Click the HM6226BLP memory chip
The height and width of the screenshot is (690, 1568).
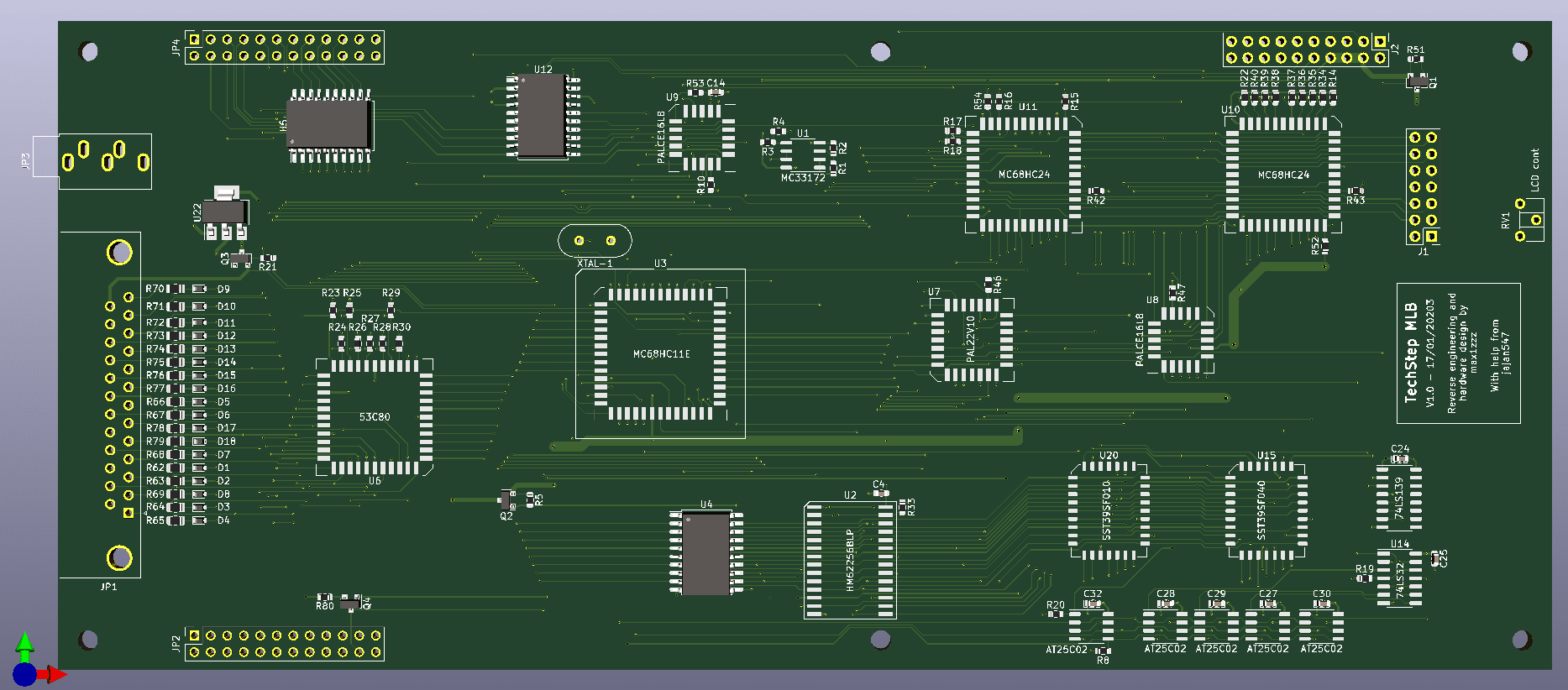pyautogui.click(x=850, y=560)
